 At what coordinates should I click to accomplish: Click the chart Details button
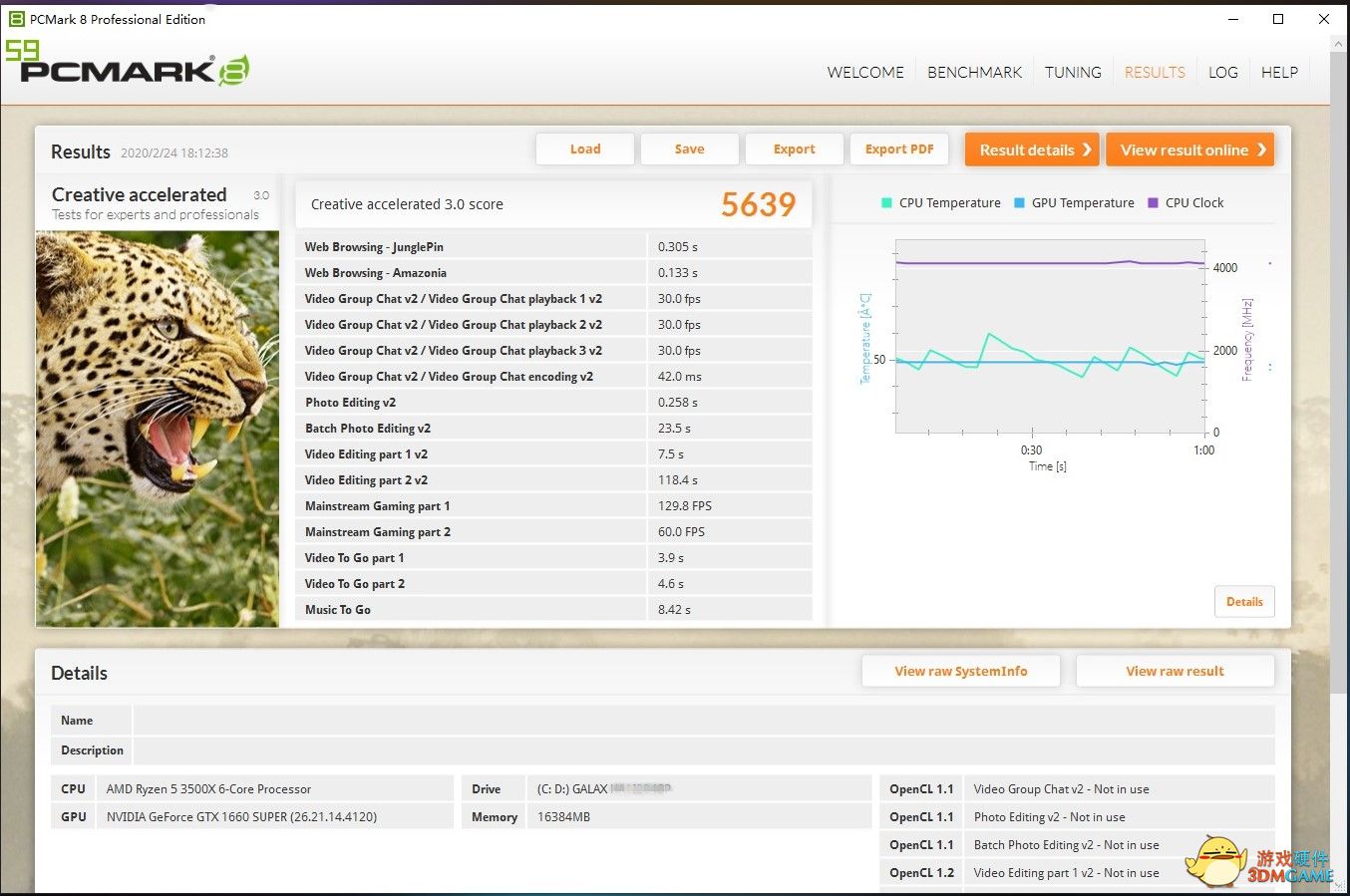tap(1244, 601)
